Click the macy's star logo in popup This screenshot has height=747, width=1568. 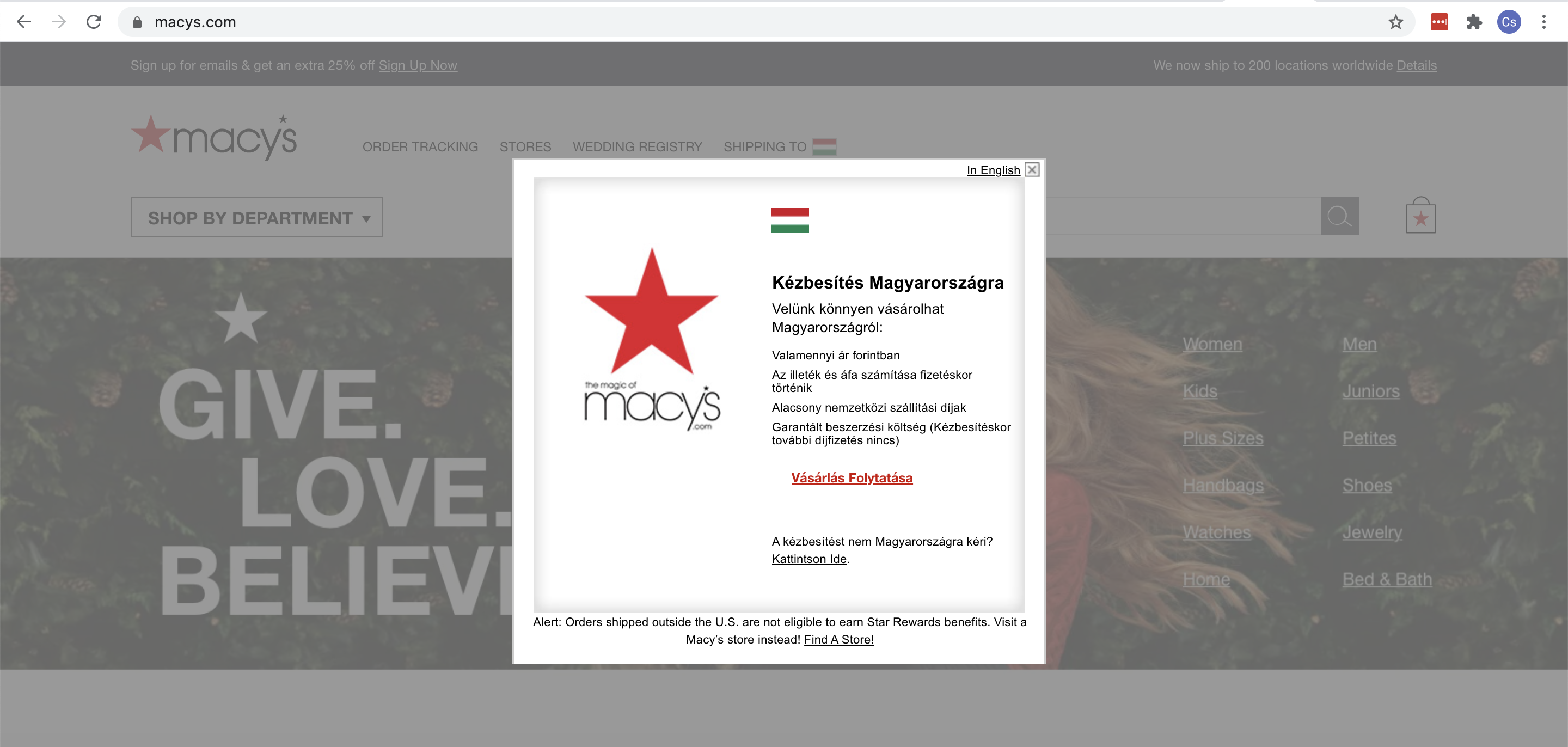[x=651, y=339]
